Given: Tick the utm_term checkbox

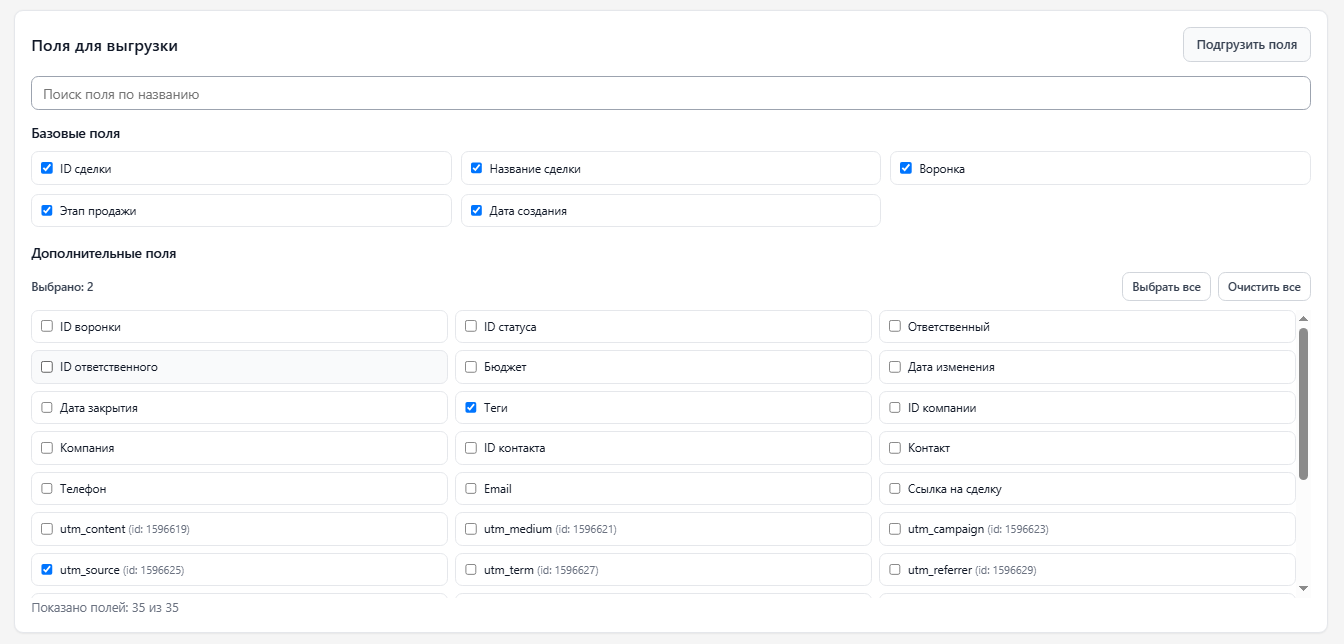Looking at the screenshot, I should point(471,570).
